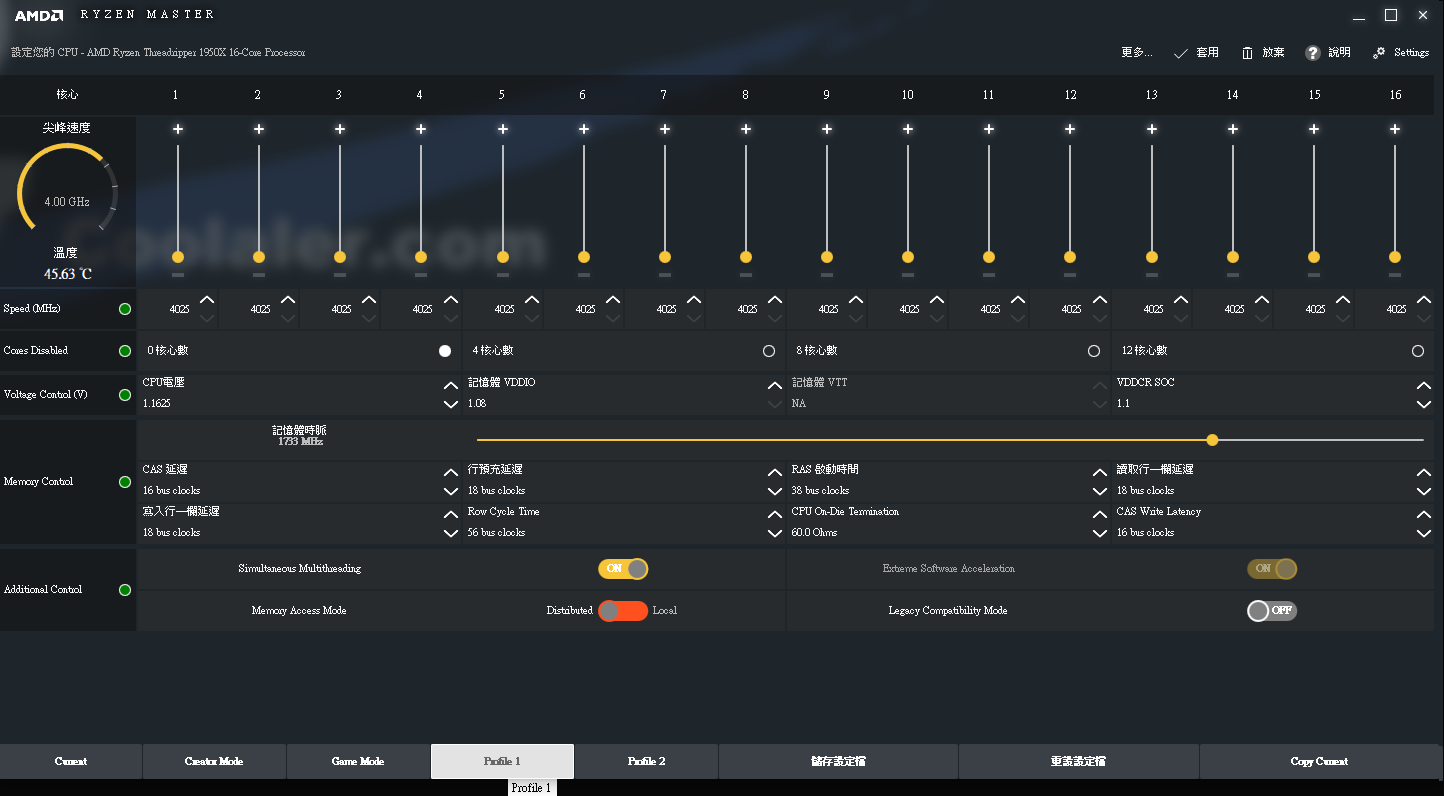The width and height of the screenshot is (1444, 796).
Task: Click the plus icon above core 11
Action: pos(989,129)
